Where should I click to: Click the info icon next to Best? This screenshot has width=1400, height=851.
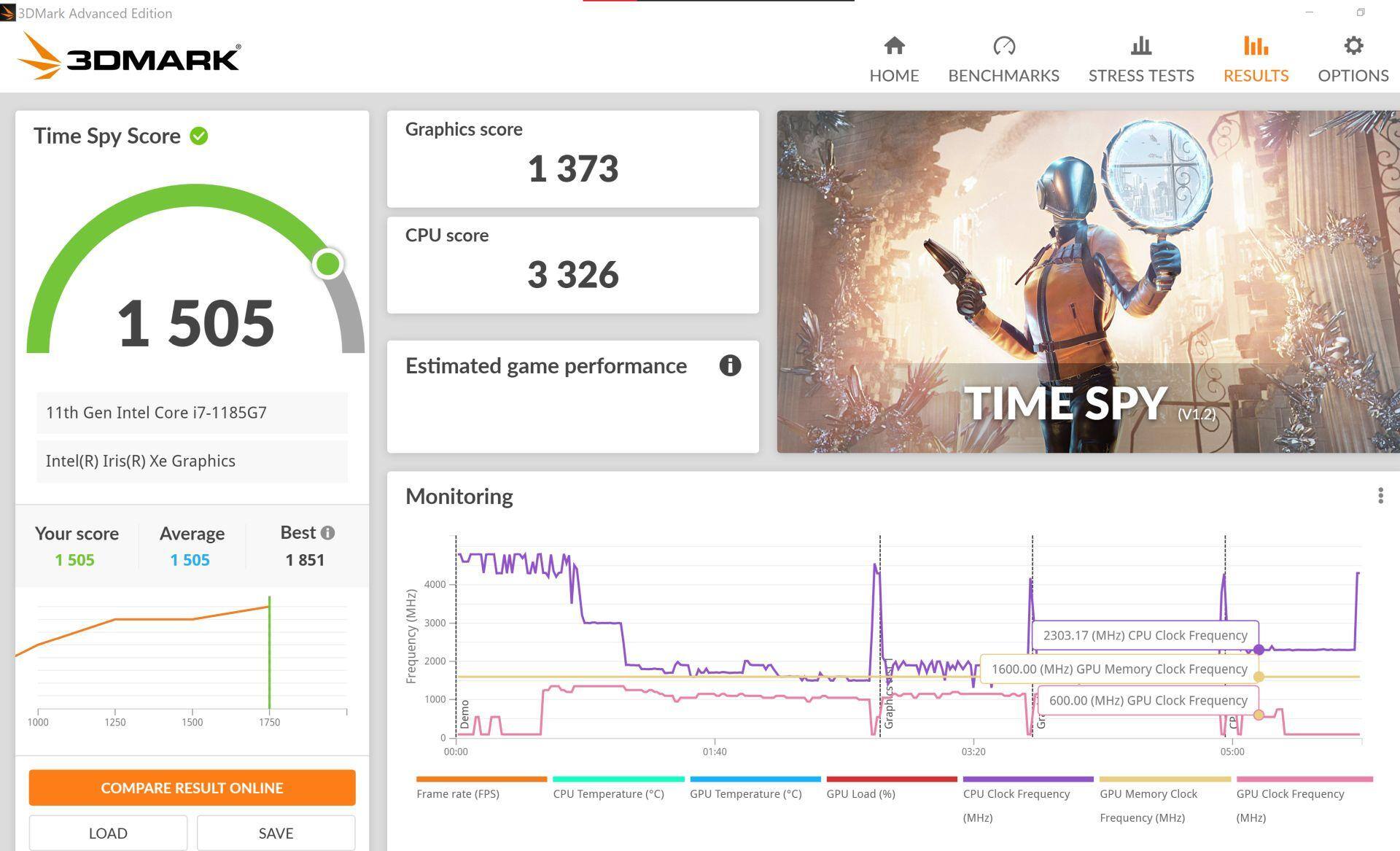327,533
